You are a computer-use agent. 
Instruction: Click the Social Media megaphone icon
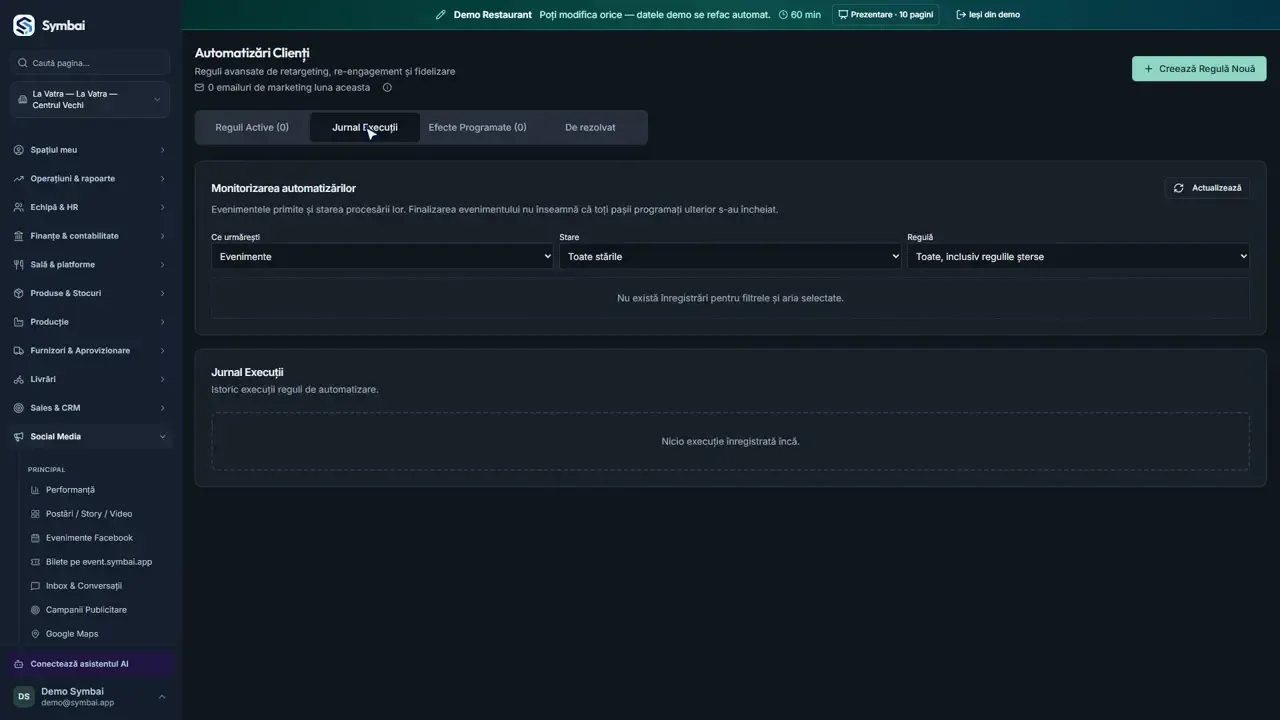(x=19, y=437)
